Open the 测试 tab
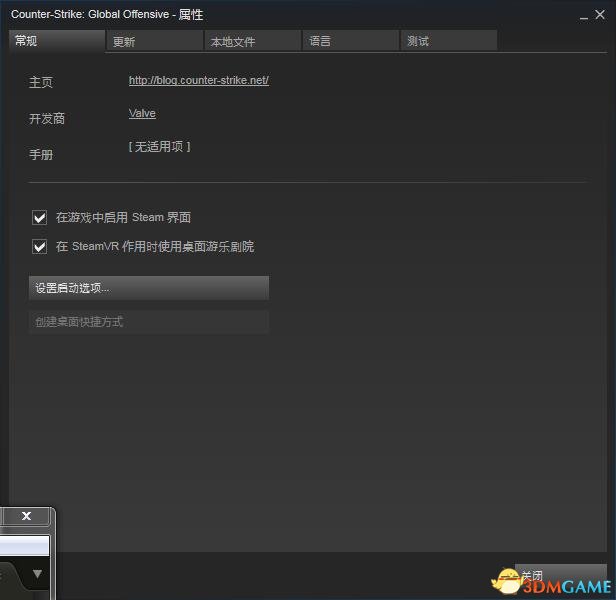 click(449, 40)
